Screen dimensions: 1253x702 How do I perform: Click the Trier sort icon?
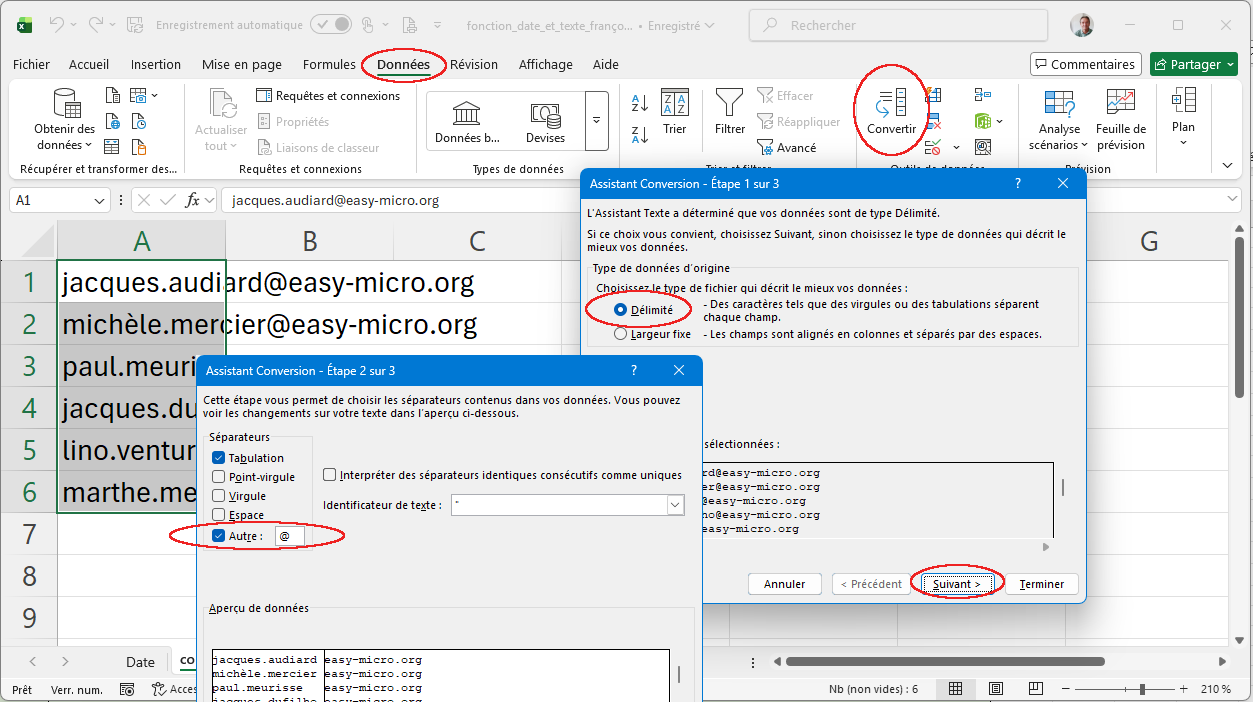click(x=674, y=103)
